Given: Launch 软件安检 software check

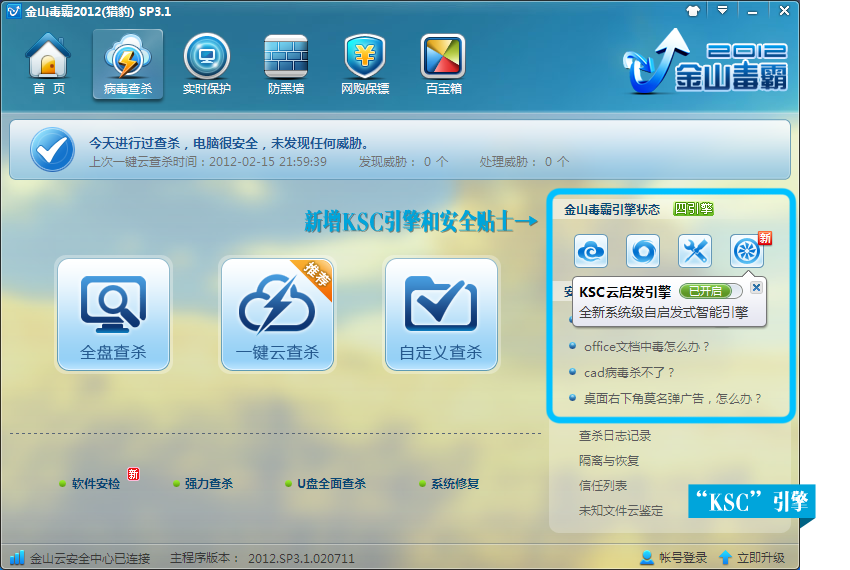Looking at the screenshot, I should pyautogui.click(x=96, y=484).
